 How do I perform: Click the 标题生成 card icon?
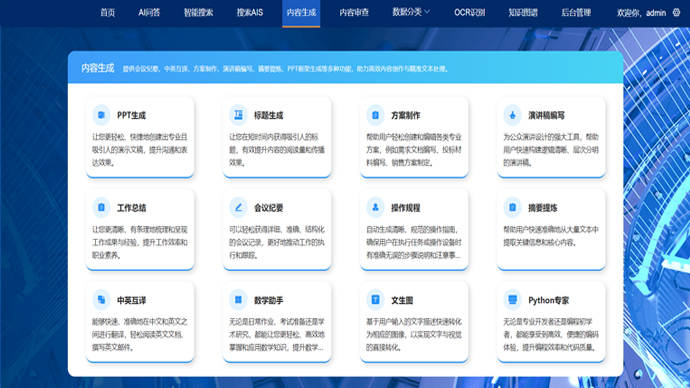click(238, 115)
